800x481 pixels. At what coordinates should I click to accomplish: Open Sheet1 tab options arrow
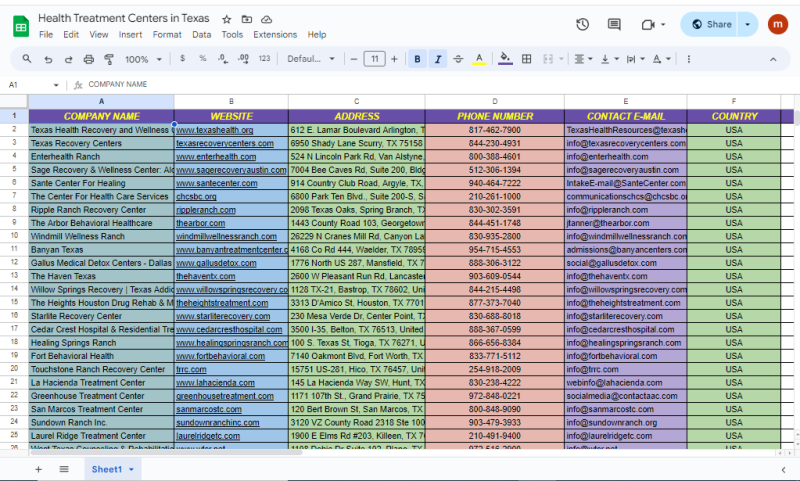pos(131,469)
